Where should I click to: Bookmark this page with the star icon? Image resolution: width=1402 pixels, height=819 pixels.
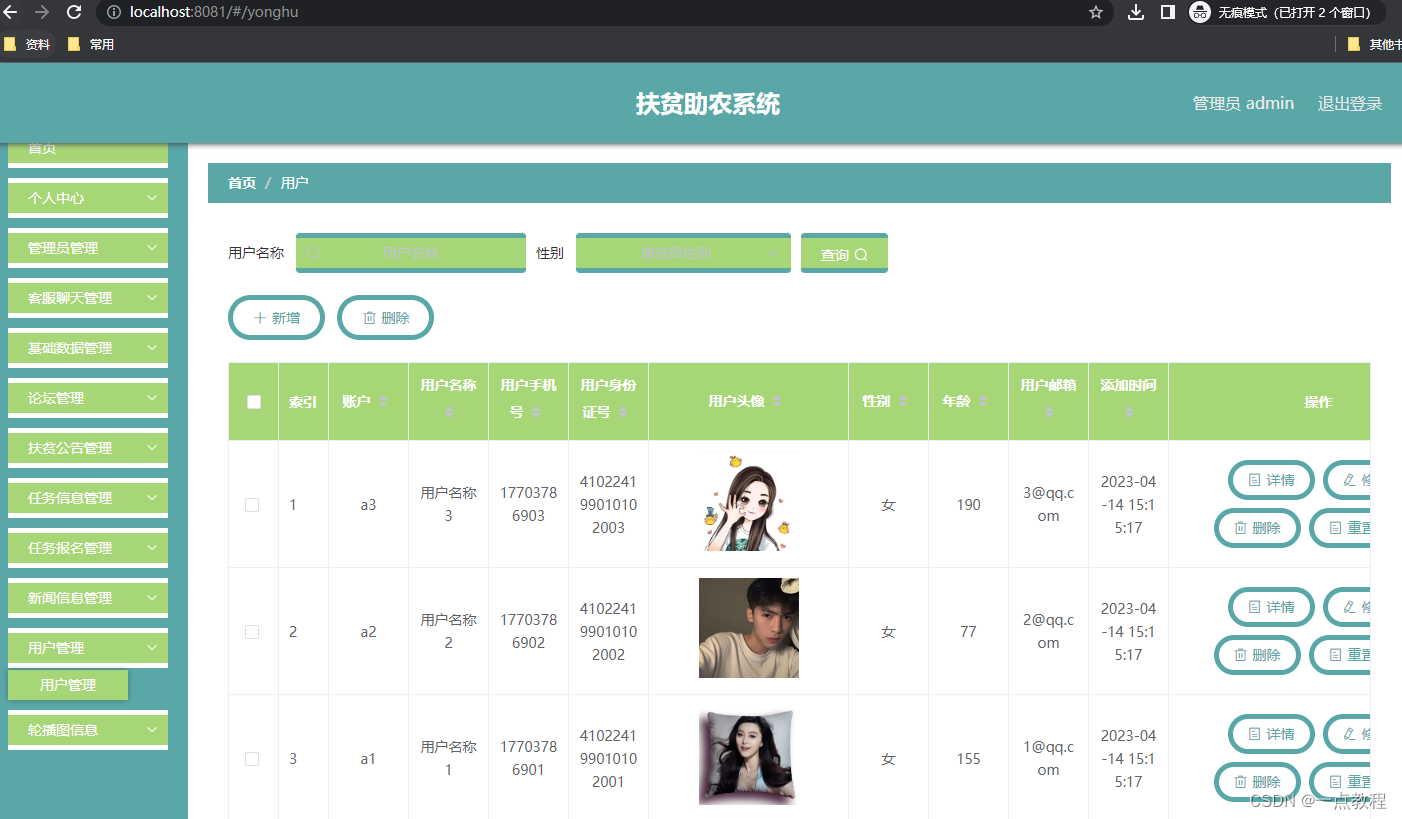(1096, 12)
